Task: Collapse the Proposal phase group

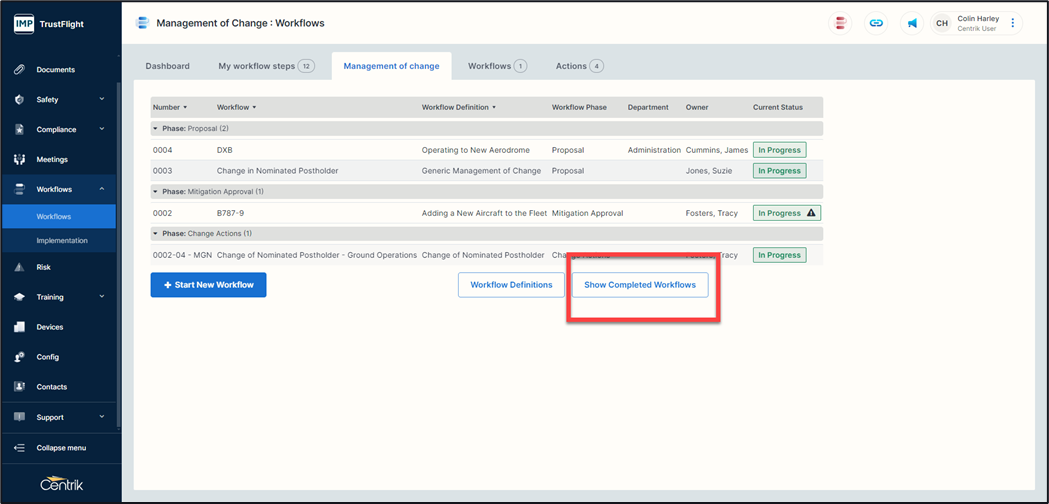Action: pyautogui.click(x=155, y=129)
